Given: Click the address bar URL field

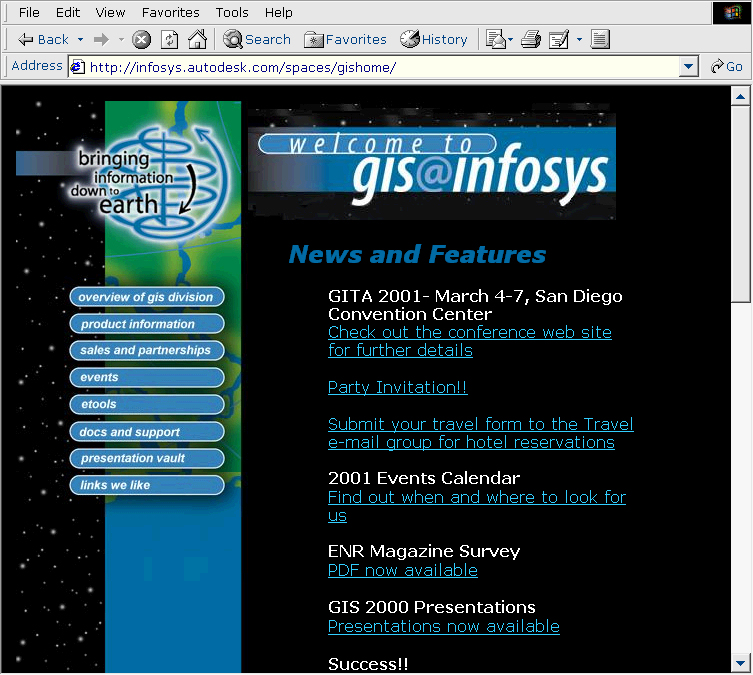Looking at the screenshot, I should pos(382,67).
